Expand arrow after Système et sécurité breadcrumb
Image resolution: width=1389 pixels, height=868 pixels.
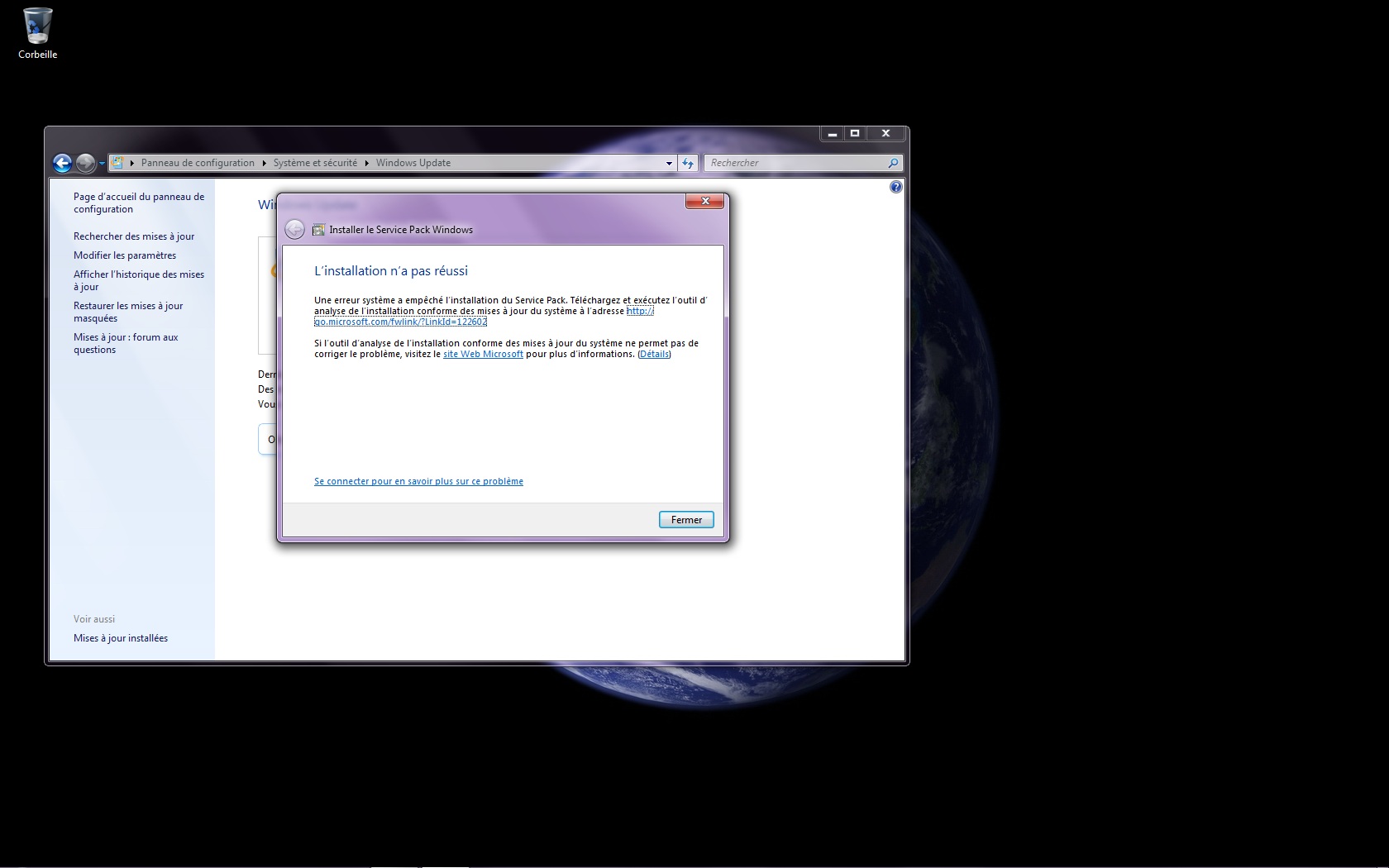click(366, 163)
